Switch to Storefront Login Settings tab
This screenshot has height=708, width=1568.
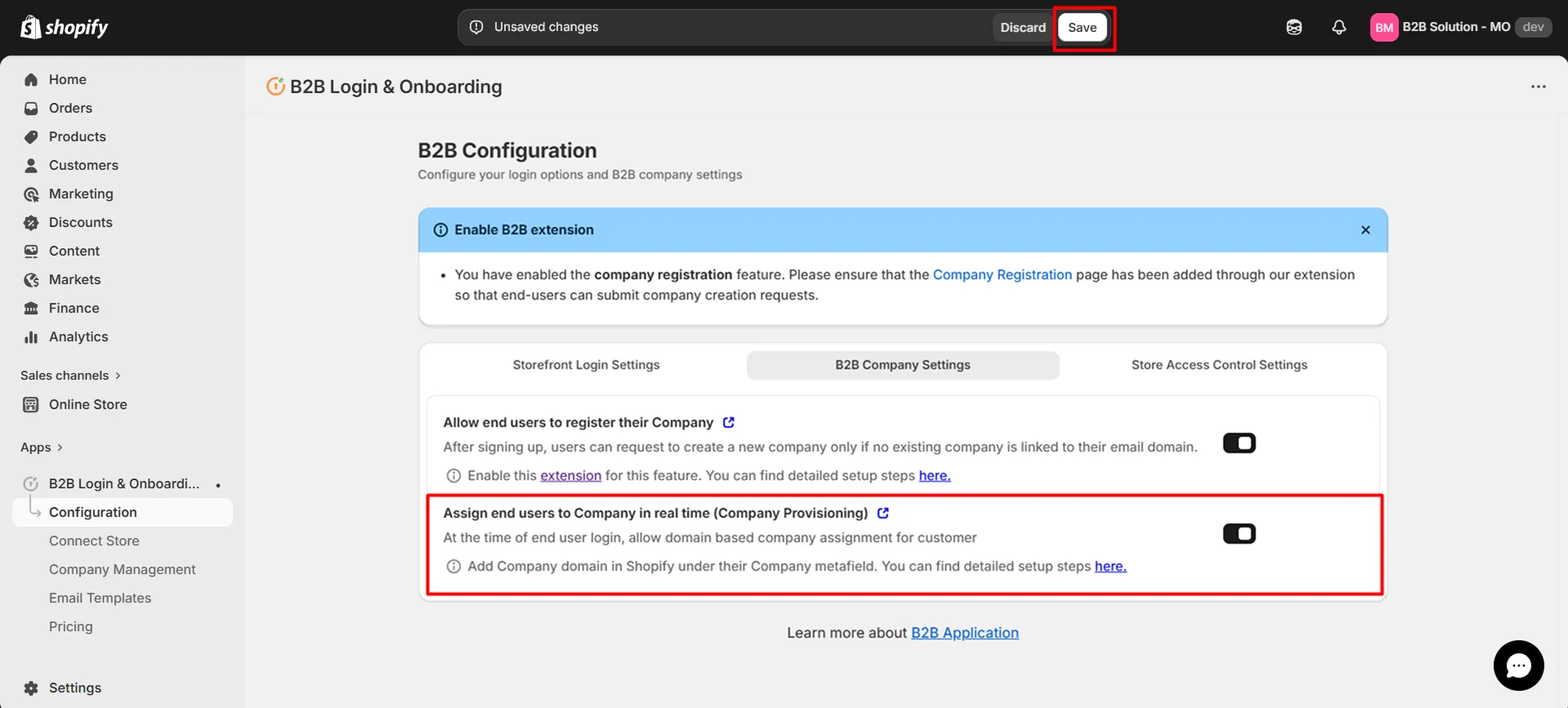coord(586,365)
